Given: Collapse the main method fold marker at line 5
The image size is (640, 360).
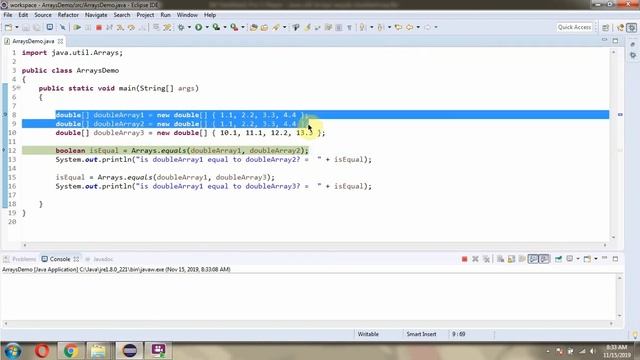Looking at the screenshot, I should pos(19,87).
